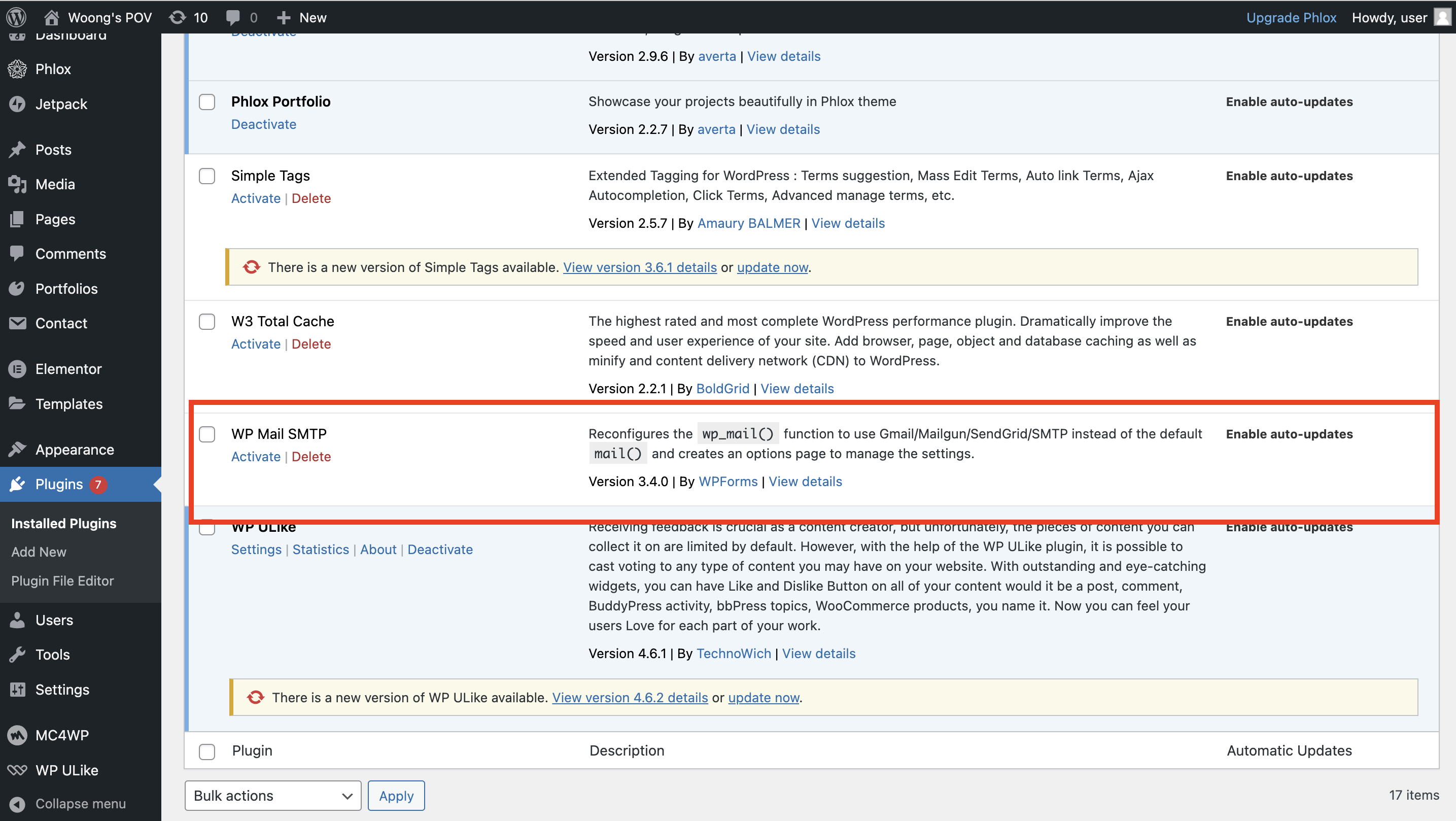
Task: Open the Bulk actions dropdown
Action: tap(272, 796)
